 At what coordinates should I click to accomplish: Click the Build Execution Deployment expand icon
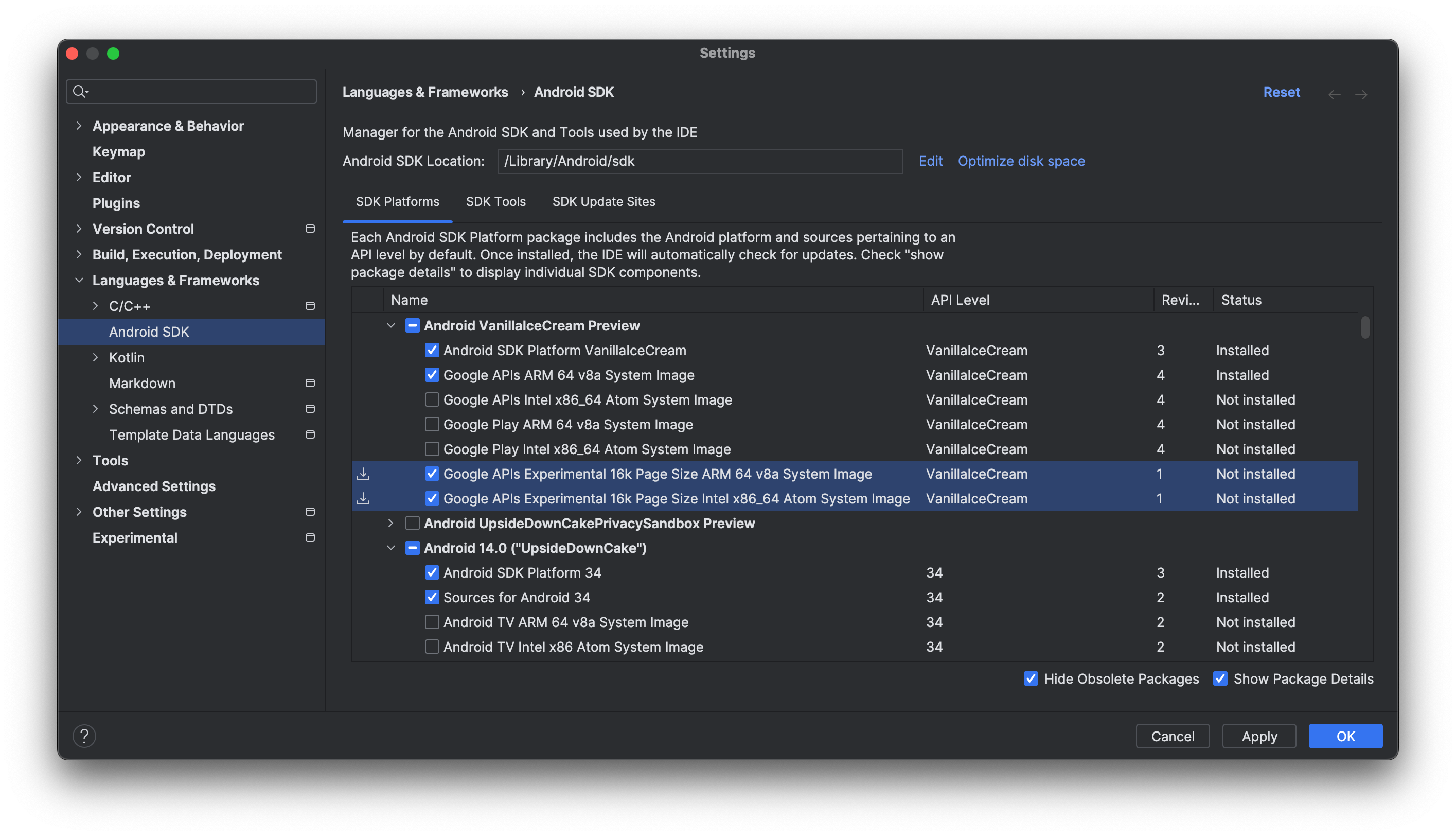[x=80, y=254]
